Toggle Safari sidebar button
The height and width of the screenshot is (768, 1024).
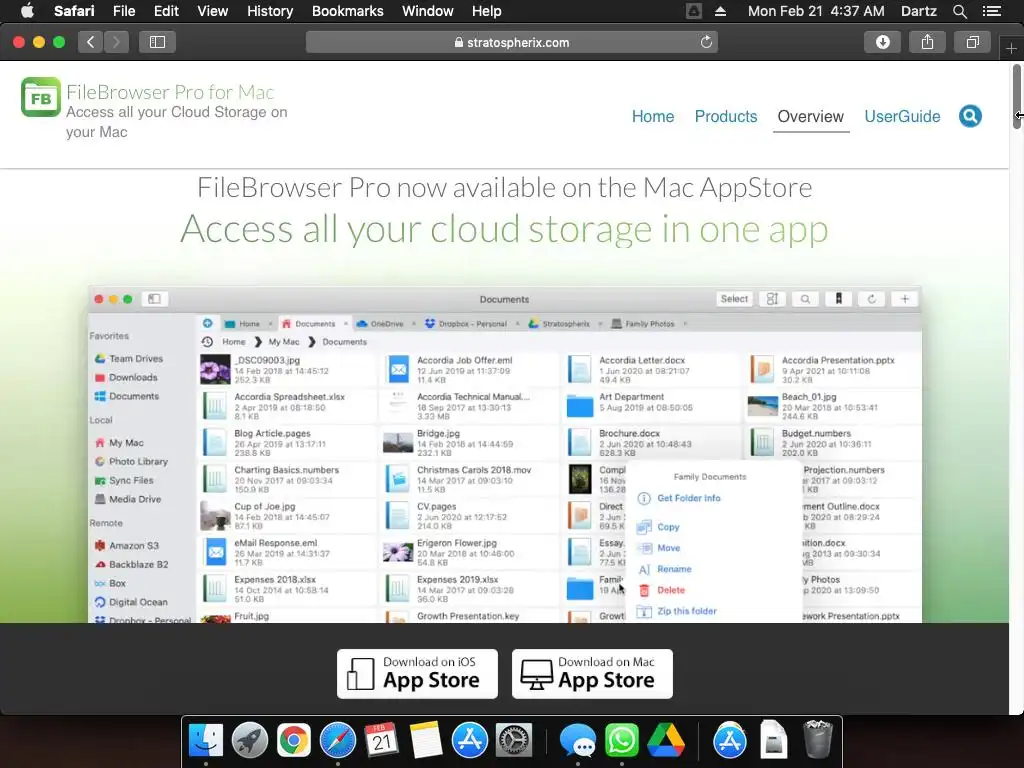tap(157, 42)
